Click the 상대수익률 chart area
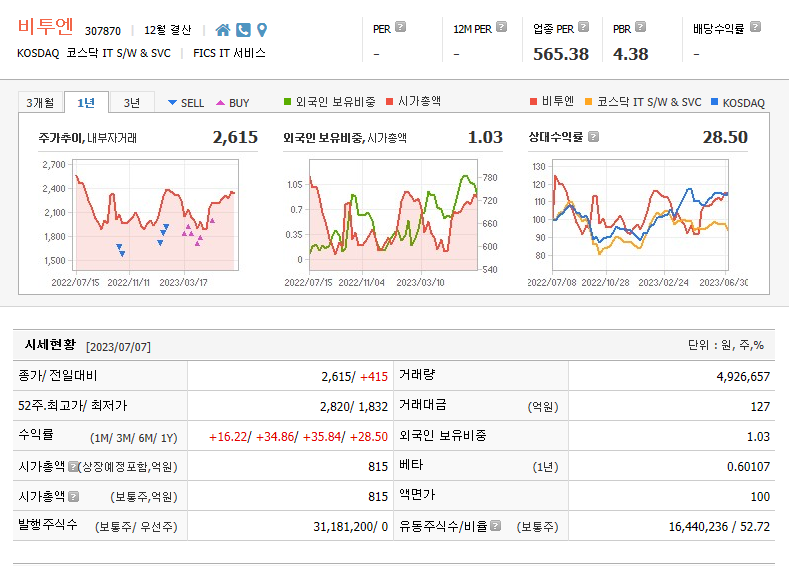 (640, 215)
